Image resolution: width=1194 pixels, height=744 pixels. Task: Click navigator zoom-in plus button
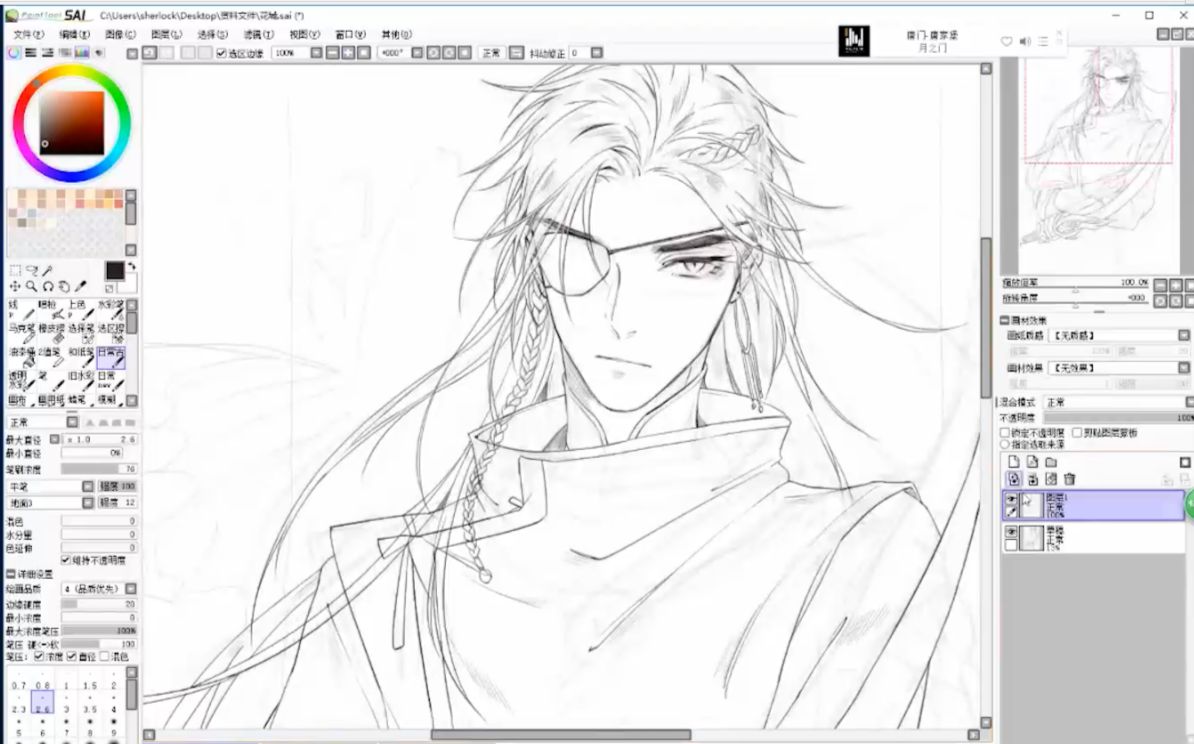point(1176,285)
